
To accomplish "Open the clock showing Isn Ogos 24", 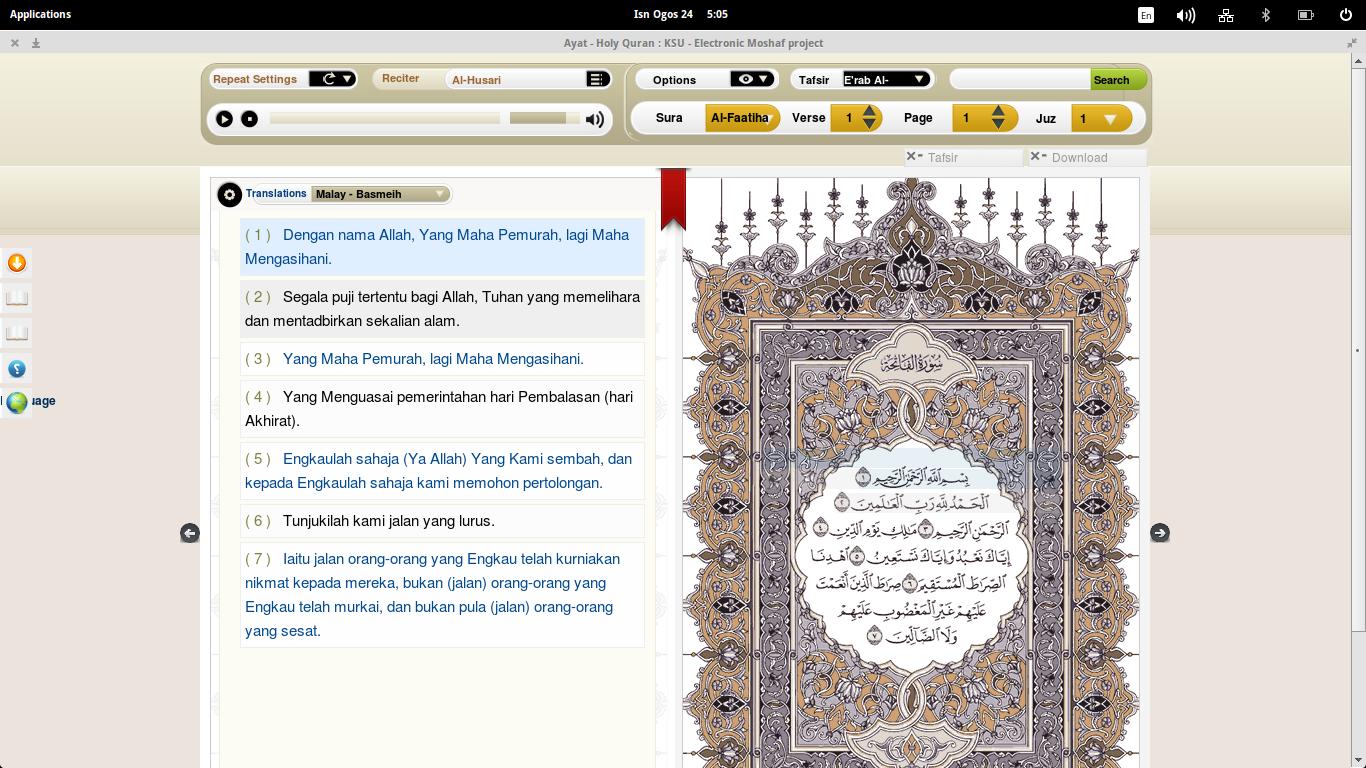I will pyautogui.click(x=680, y=14).
